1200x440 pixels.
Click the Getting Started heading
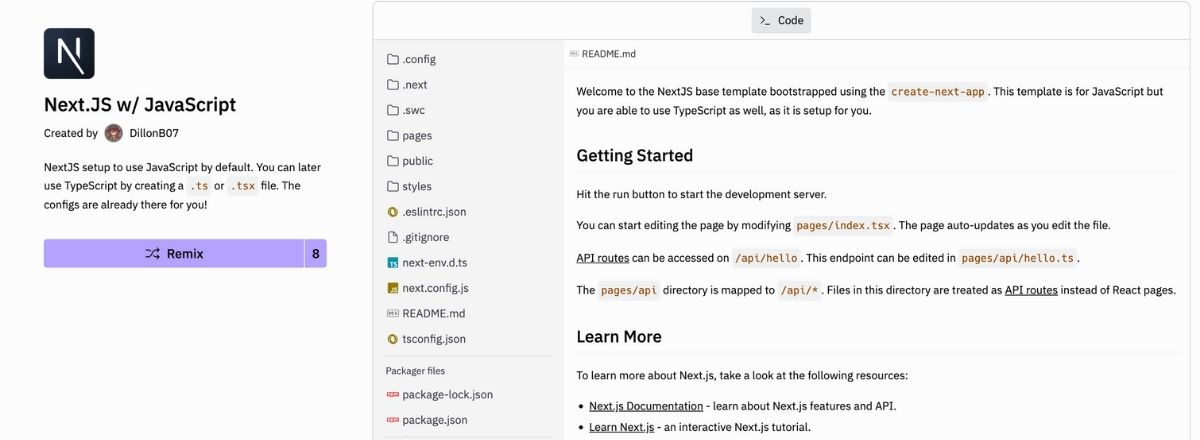point(635,156)
